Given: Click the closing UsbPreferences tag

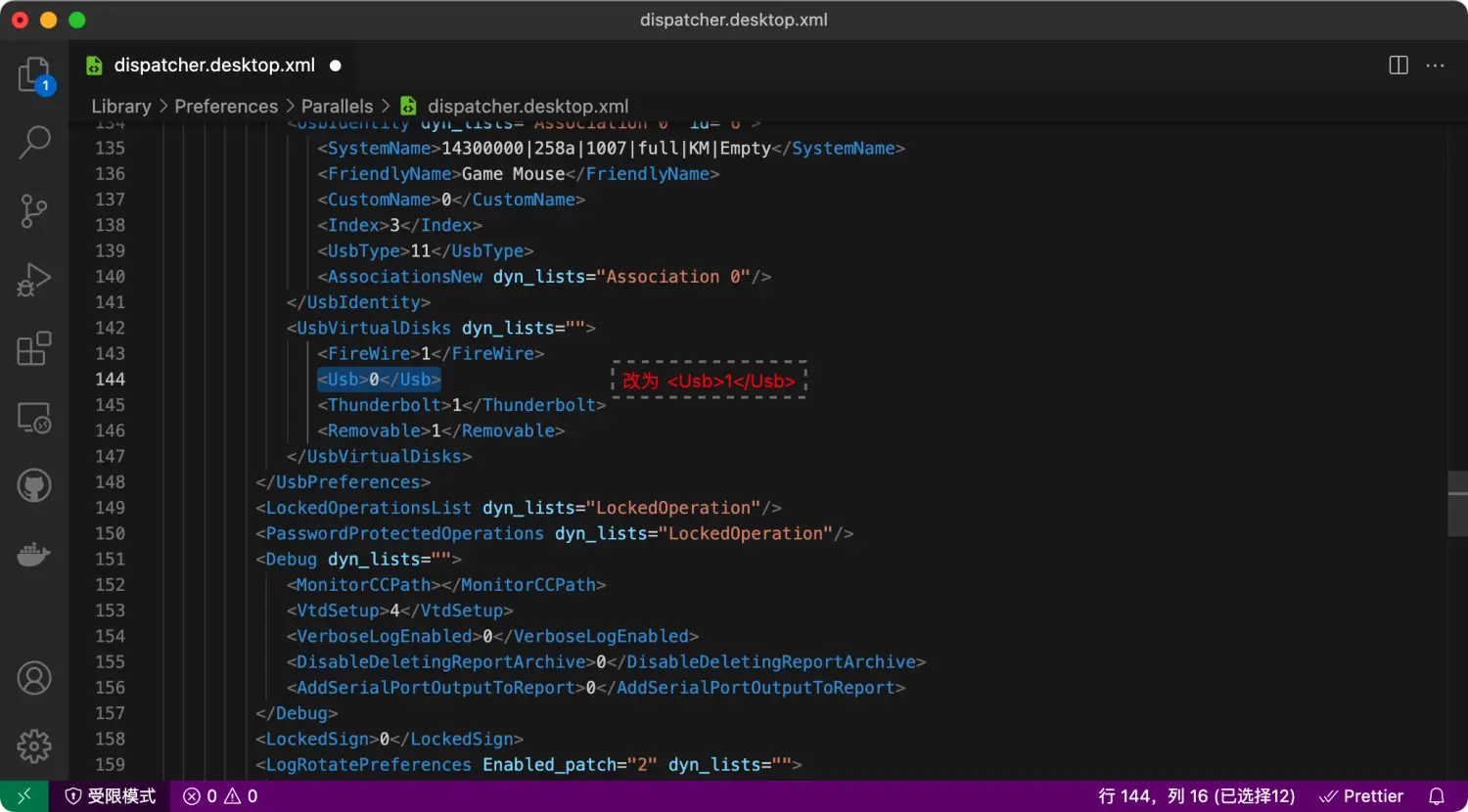Looking at the screenshot, I should [343, 482].
